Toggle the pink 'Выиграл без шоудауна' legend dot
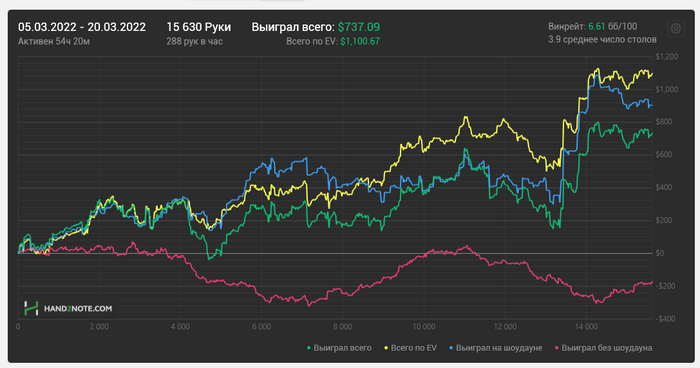 (x=557, y=348)
